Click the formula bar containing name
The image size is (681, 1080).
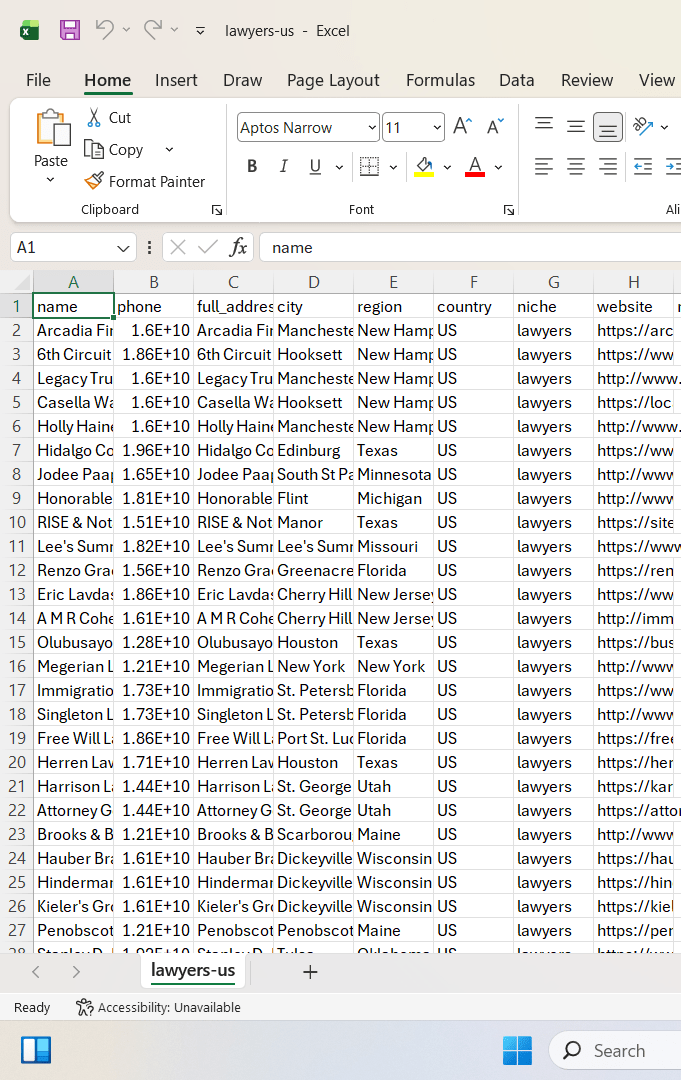point(470,247)
